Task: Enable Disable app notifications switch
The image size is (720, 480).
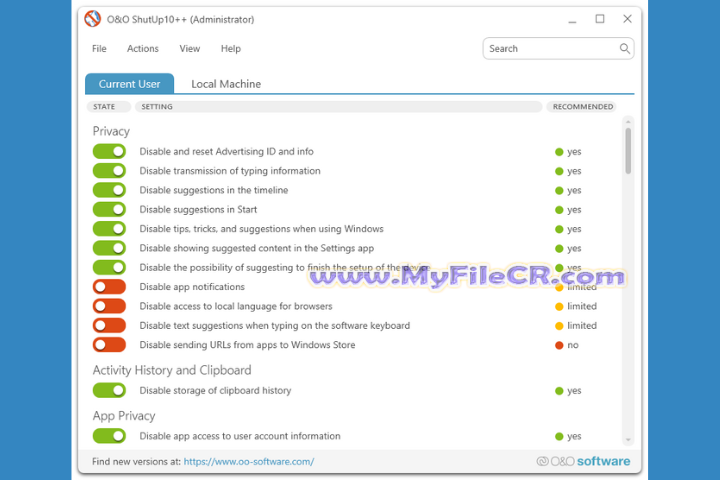Action: [x=109, y=287]
